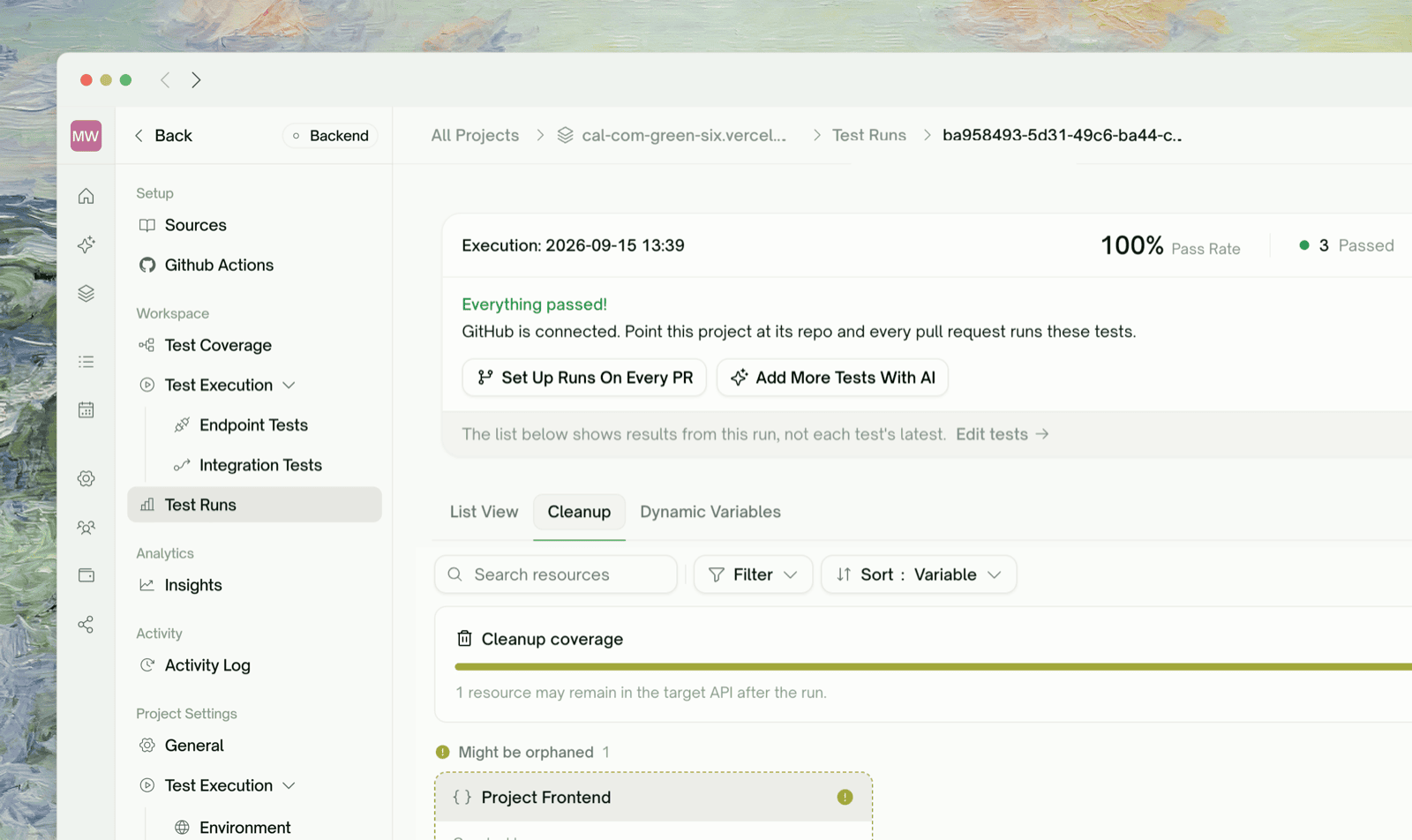Click the team members icon in the left rail
This screenshot has height=840, width=1412.
pos(86,528)
